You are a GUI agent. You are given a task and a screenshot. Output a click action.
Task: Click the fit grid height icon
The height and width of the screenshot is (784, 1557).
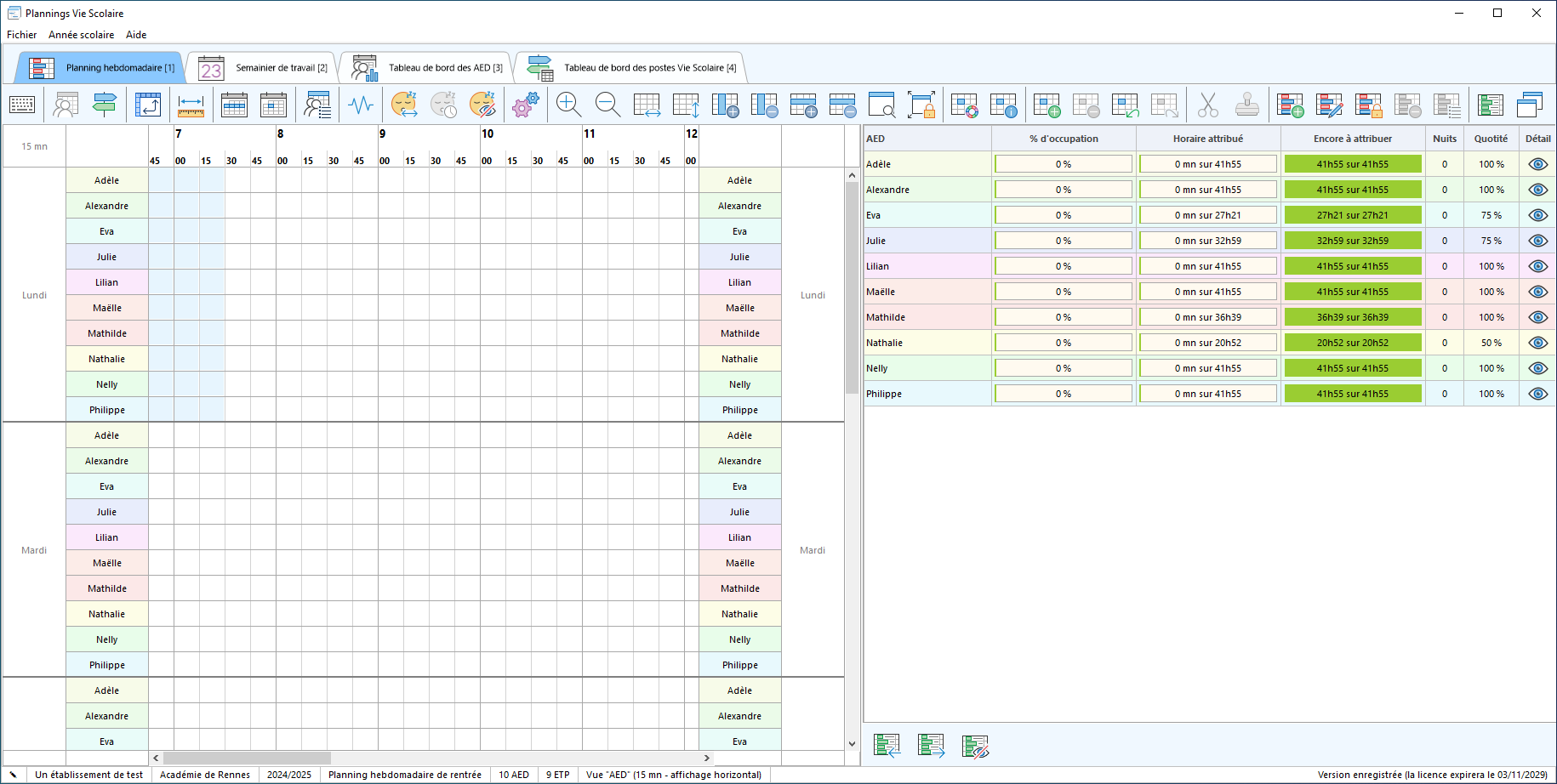point(686,105)
